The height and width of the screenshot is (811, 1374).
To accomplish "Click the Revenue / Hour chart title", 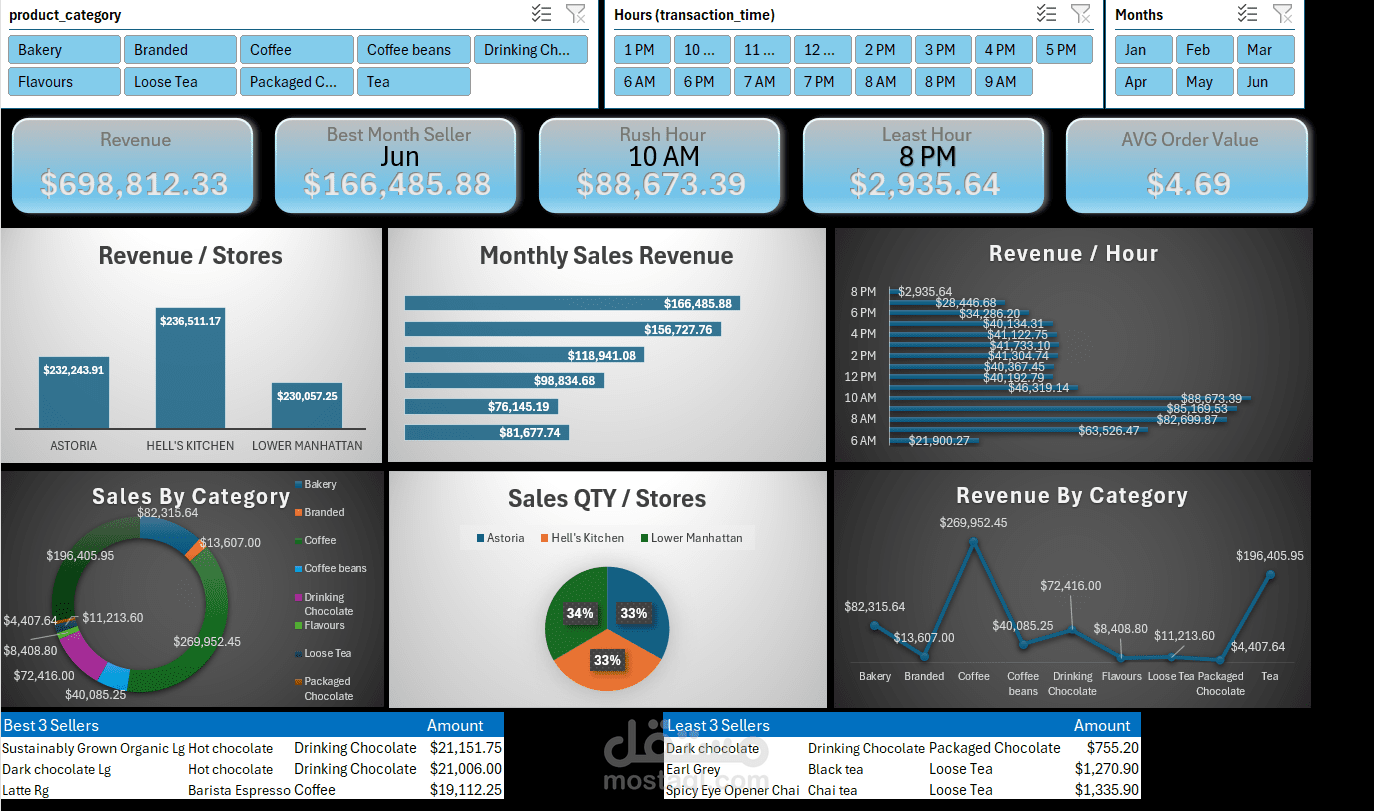I will pyautogui.click(x=1073, y=254).
